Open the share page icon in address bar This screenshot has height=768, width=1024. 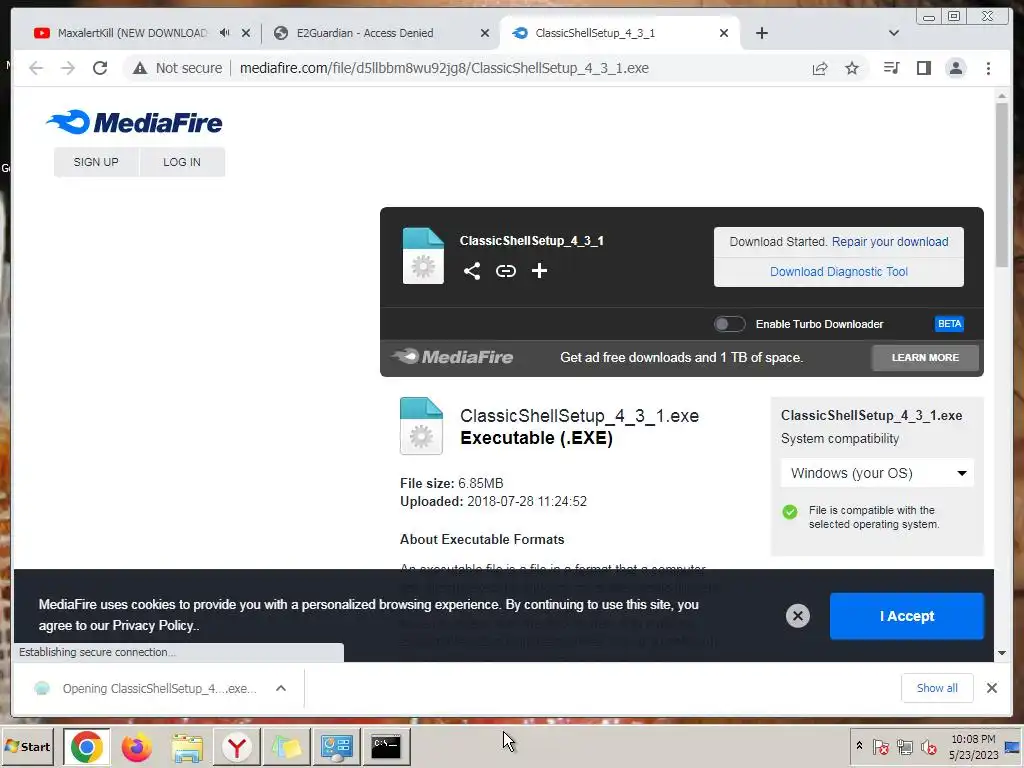[820, 68]
